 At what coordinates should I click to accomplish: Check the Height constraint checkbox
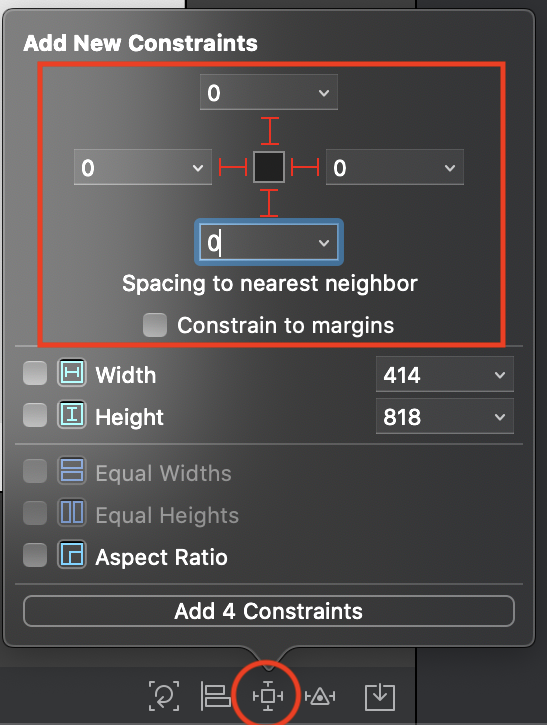[x=35, y=415]
